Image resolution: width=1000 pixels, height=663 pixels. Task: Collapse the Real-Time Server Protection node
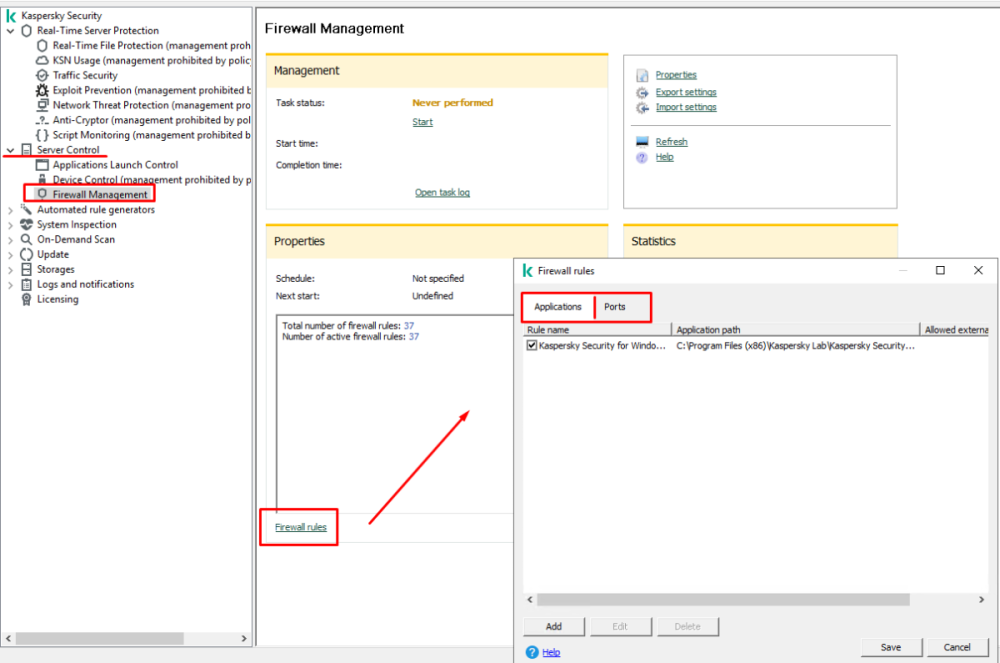(x=10, y=31)
